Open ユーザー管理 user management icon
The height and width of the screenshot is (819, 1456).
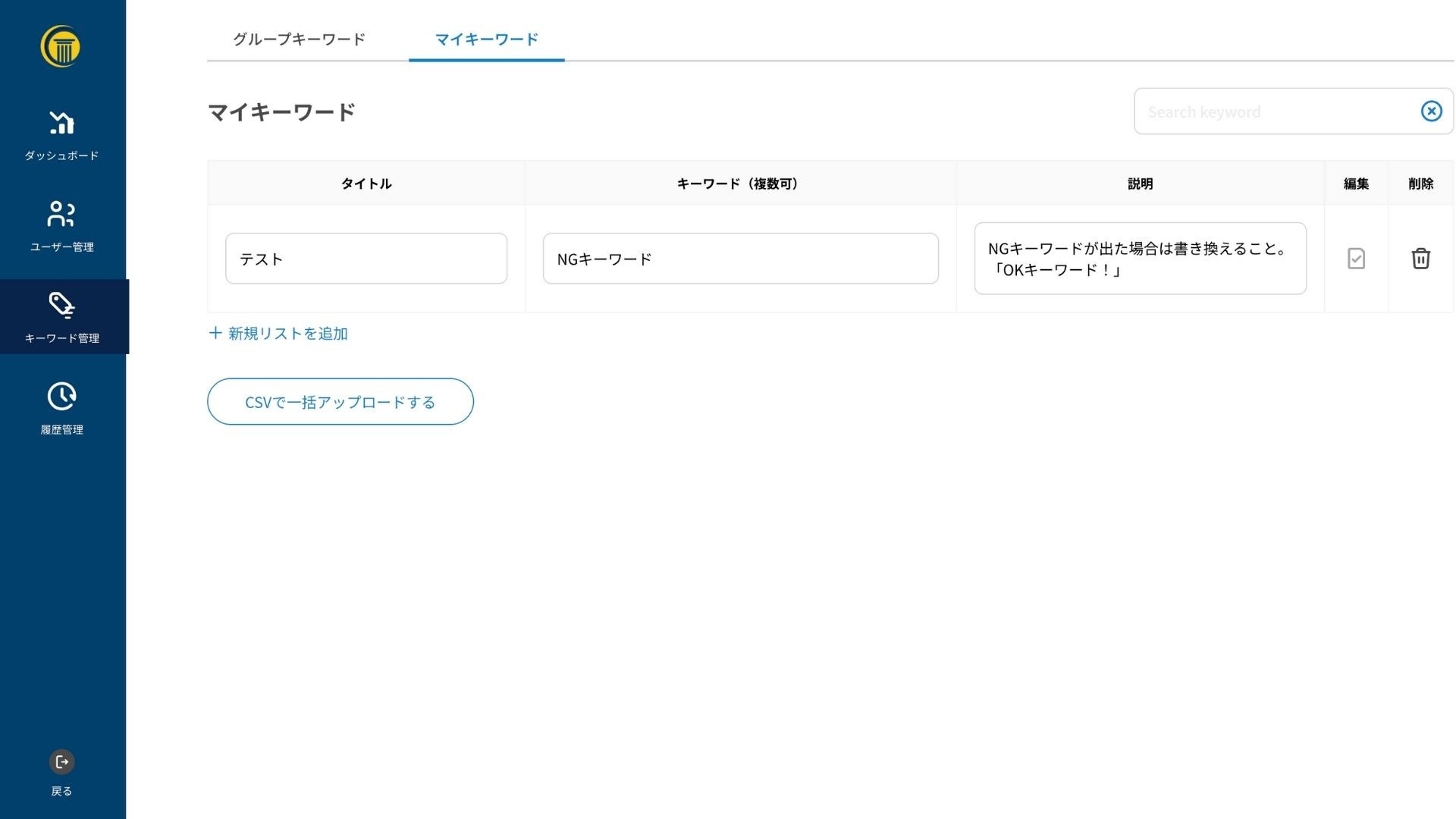[x=61, y=214]
